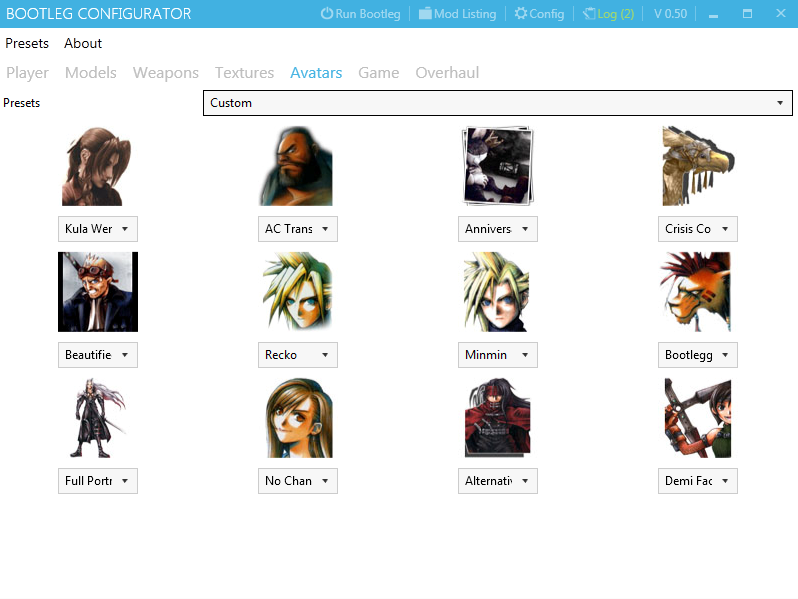Click the Aerith avatar portrait

pyautogui.click(x=97, y=166)
